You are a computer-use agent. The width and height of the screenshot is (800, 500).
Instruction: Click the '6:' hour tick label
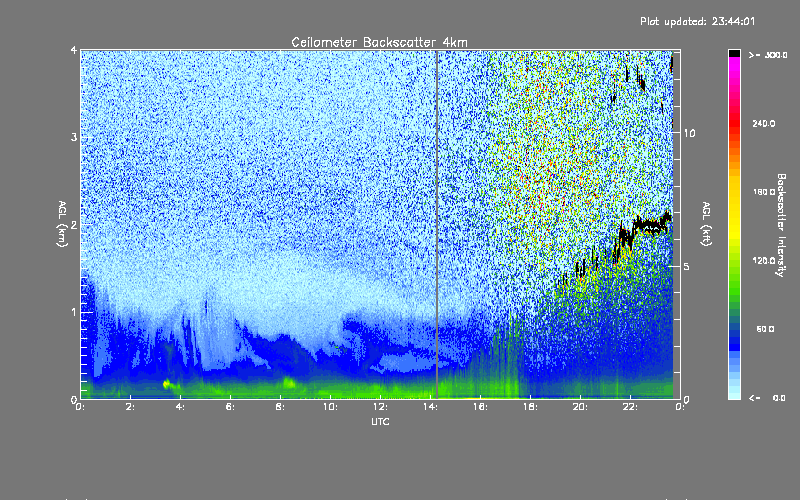(x=231, y=407)
